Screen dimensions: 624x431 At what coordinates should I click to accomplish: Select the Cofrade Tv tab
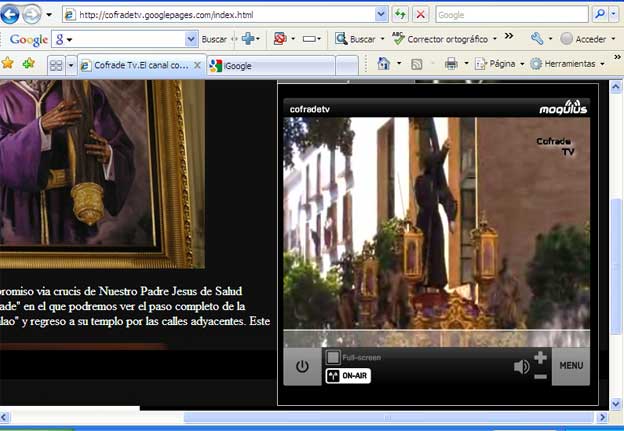pyautogui.click(x=135, y=65)
